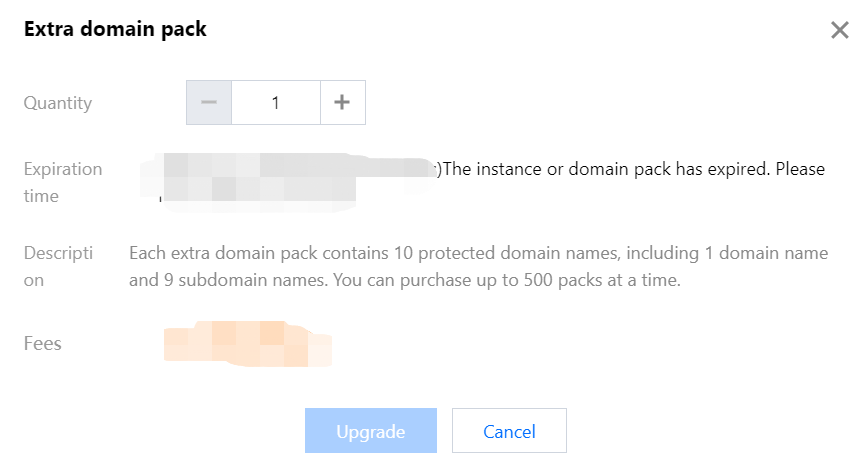Viewport: 868px width, 468px height.
Task: Close the dialog with the X icon
Action: (x=839, y=30)
